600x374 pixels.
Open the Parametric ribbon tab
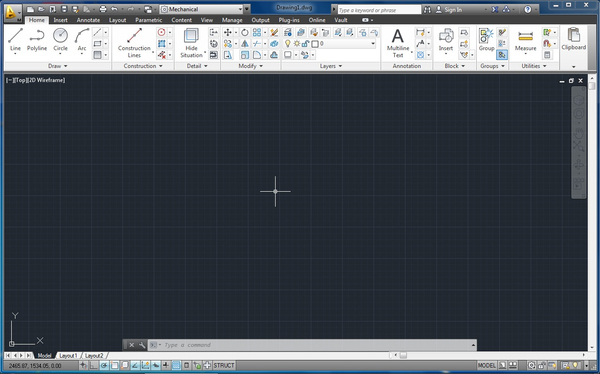[x=148, y=20]
